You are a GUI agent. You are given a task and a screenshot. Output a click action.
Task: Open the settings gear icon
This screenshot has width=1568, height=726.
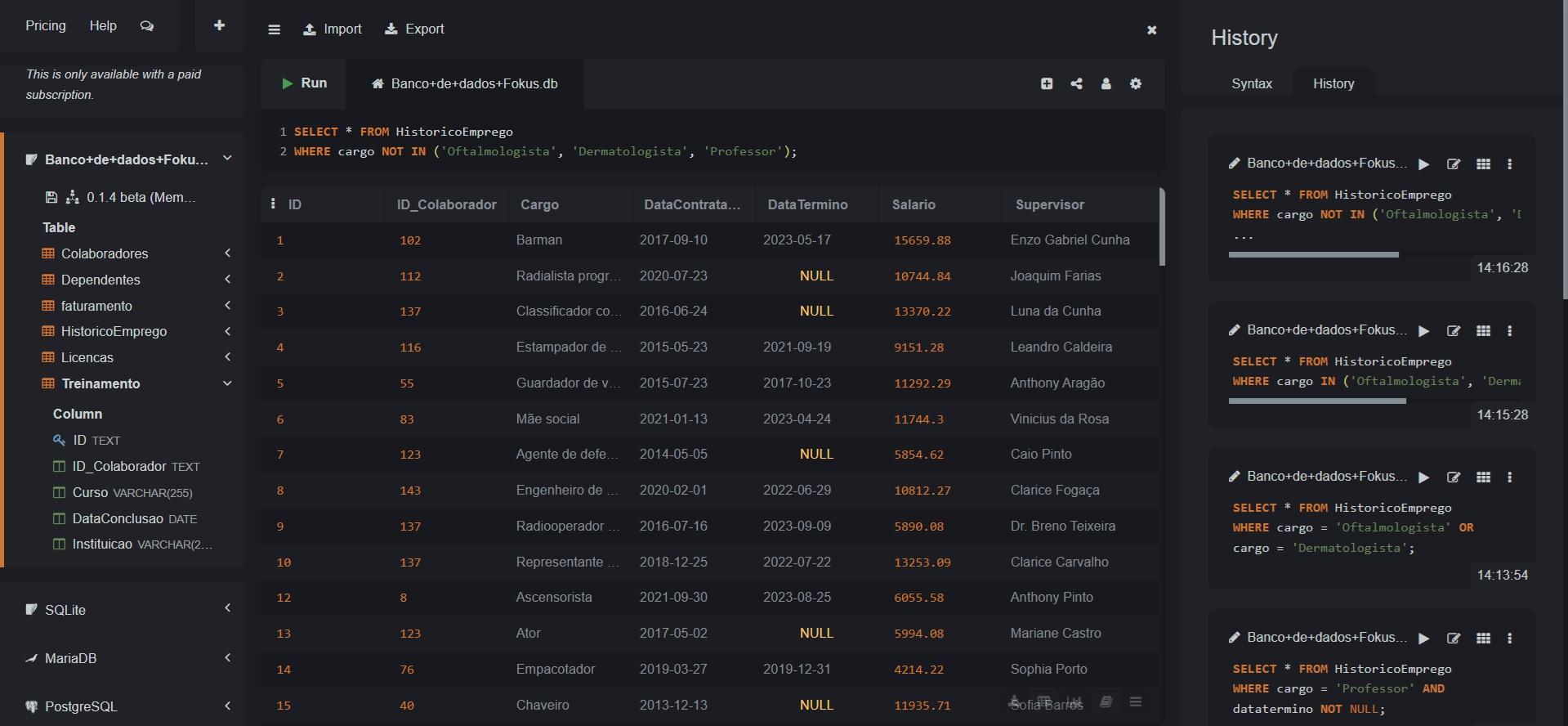point(1135,83)
